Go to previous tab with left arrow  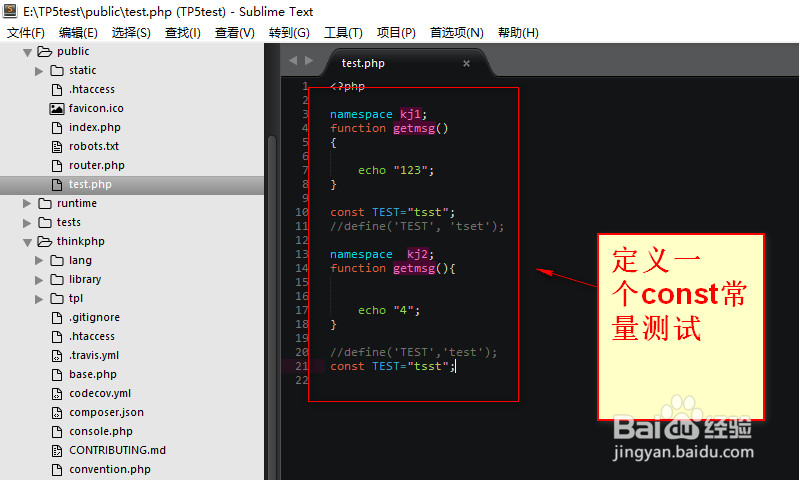tap(292, 61)
